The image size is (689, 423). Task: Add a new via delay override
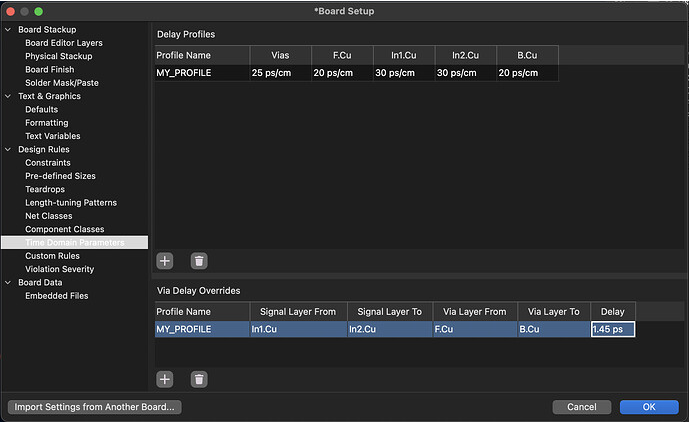click(165, 379)
